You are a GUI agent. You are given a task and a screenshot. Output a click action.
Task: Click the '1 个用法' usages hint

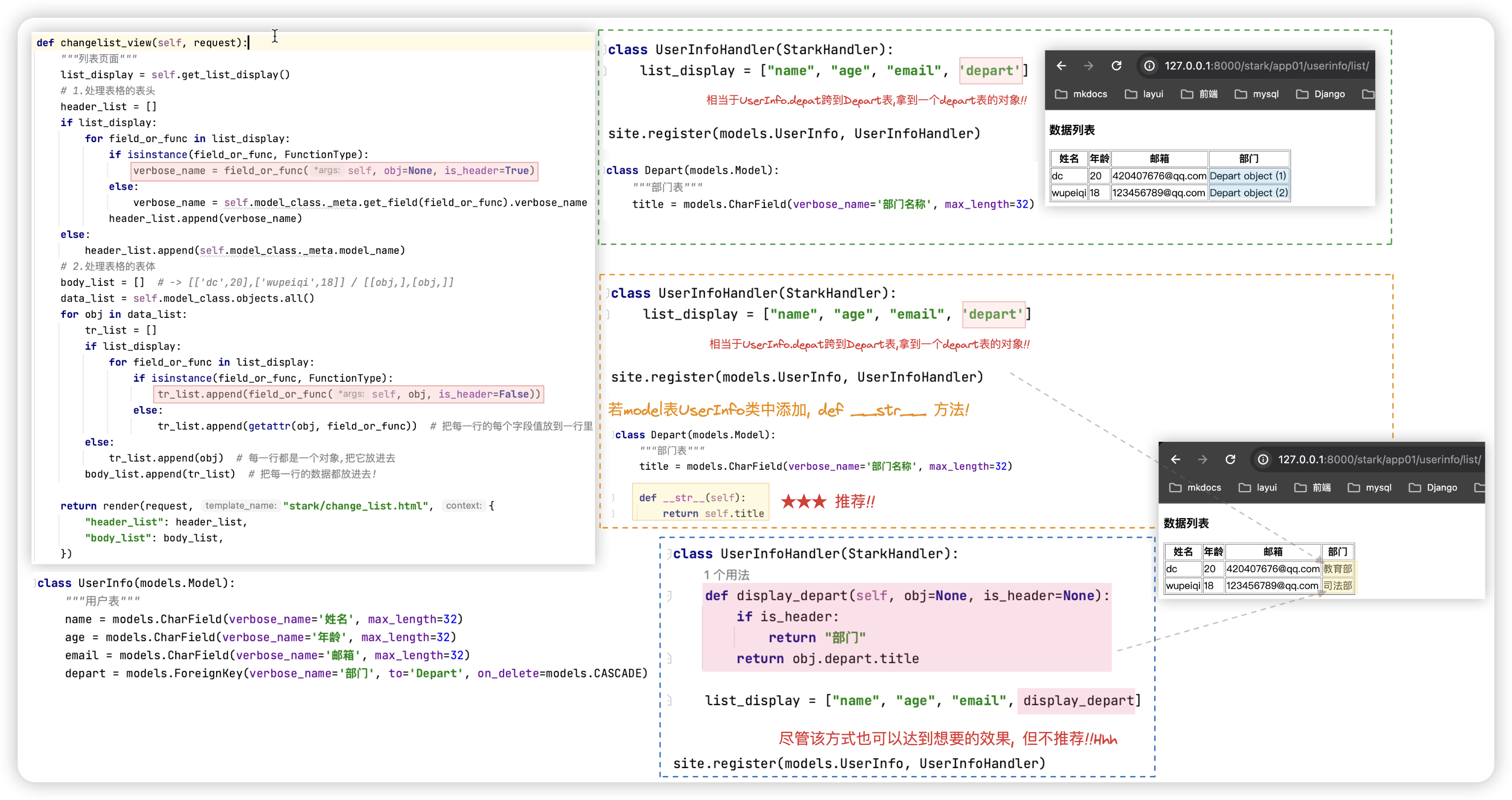tap(726, 575)
